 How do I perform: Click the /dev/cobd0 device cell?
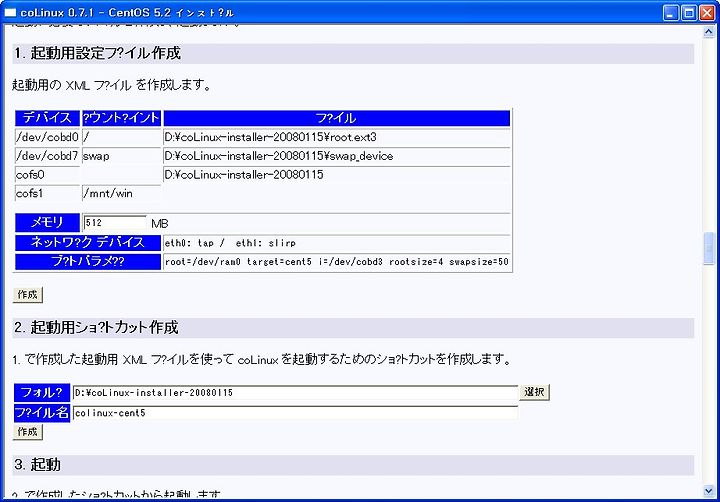click(47, 137)
